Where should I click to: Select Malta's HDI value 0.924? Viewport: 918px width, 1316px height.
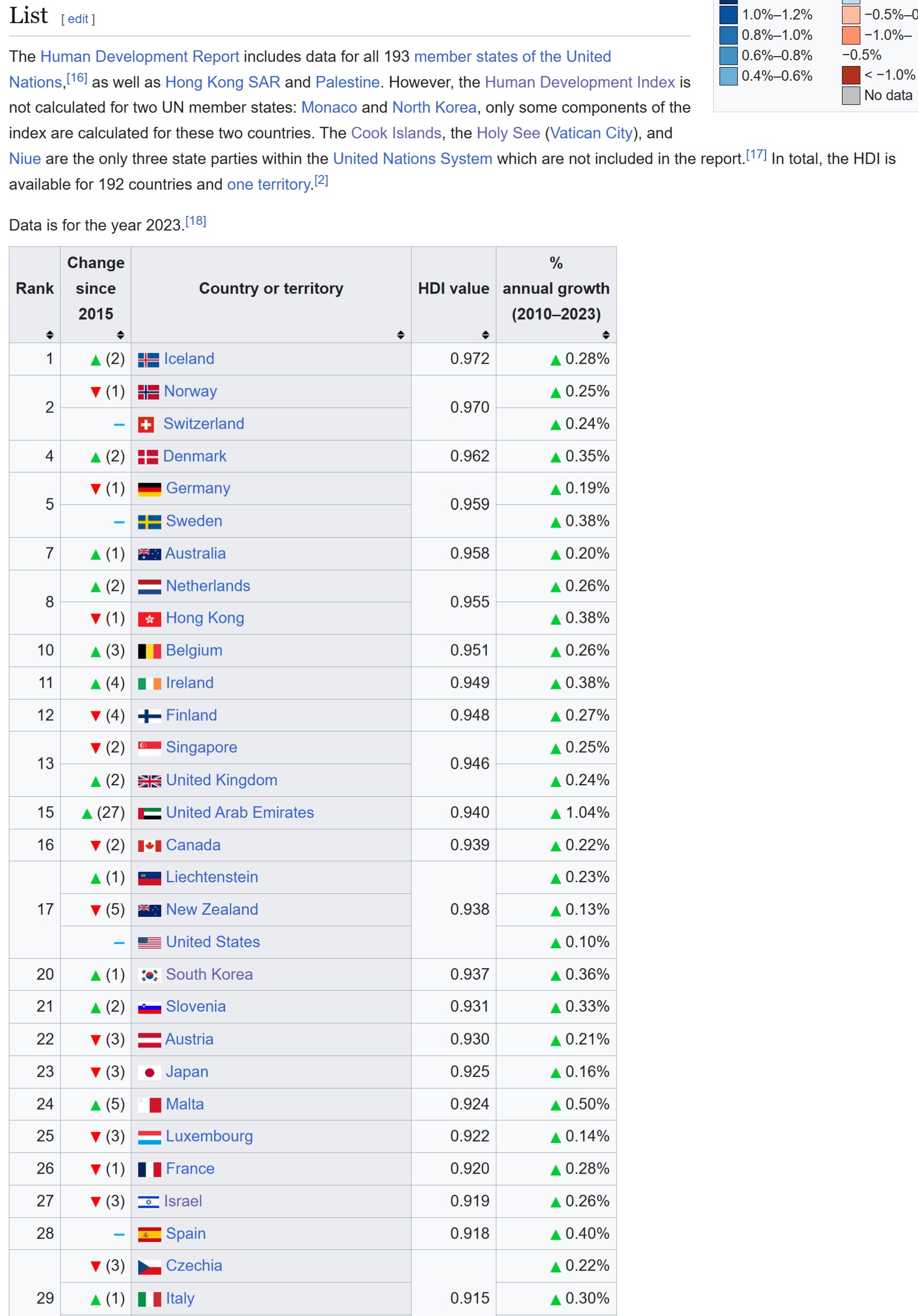tap(470, 1104)
